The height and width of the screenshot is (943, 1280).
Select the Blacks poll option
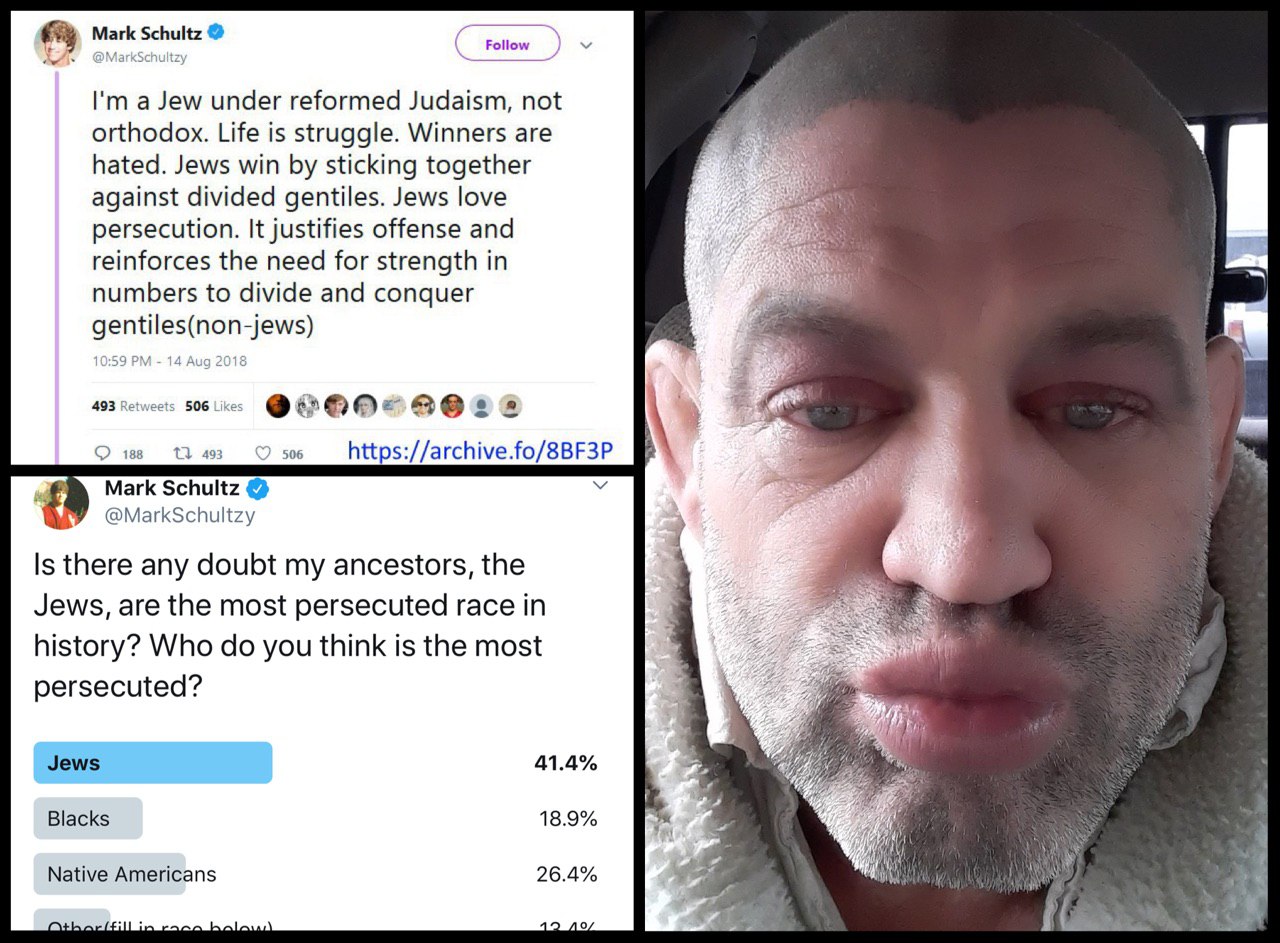coord(88,818)
